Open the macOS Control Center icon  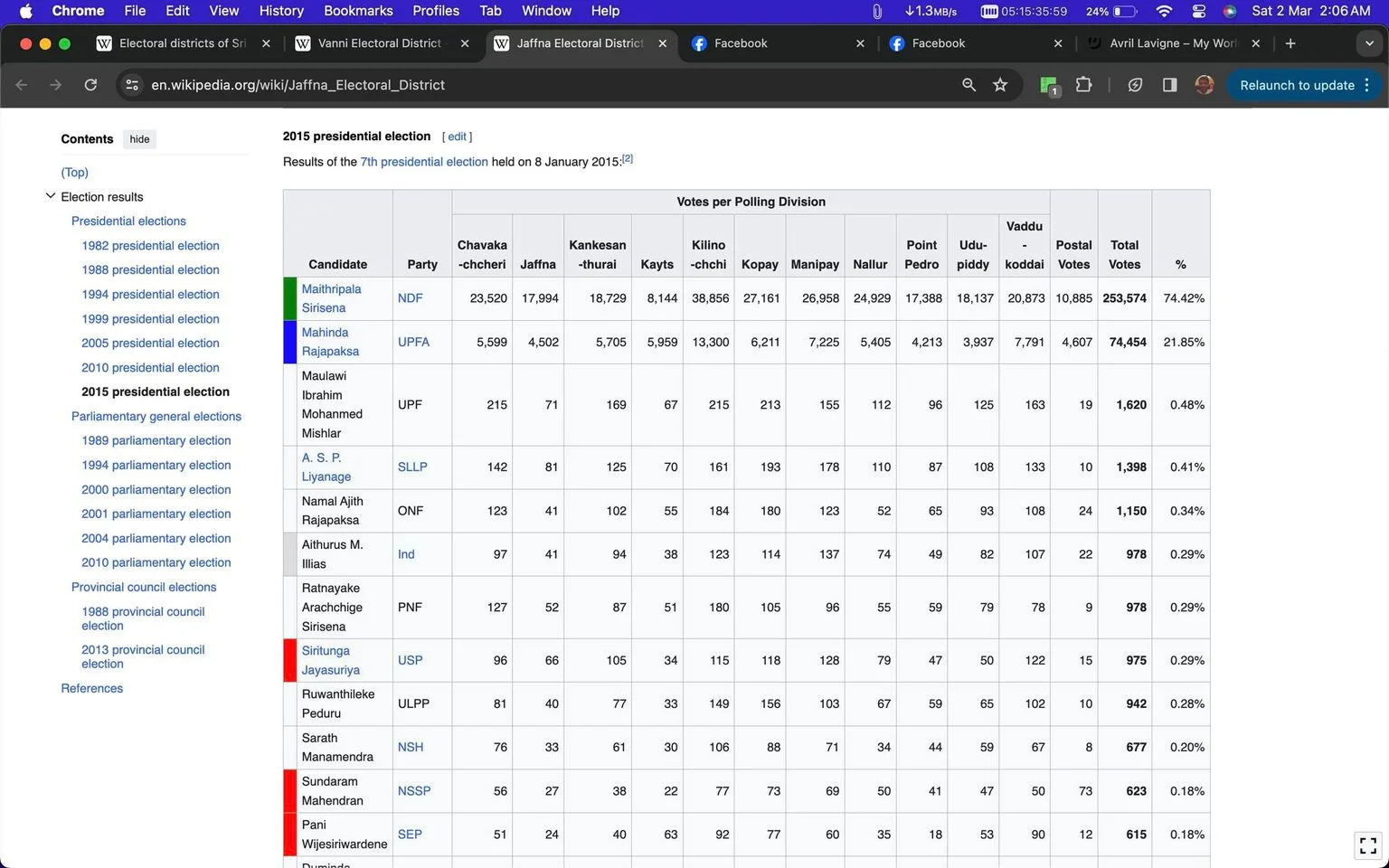click(1199, 11)
